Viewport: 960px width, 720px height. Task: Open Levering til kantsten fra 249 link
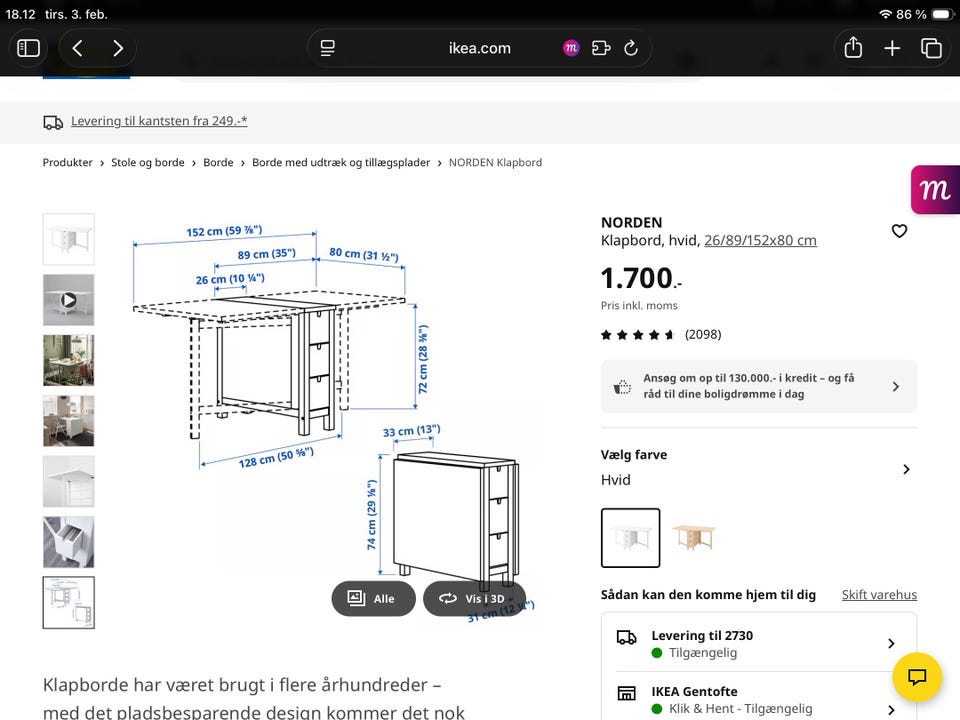(x=159, y=121)
